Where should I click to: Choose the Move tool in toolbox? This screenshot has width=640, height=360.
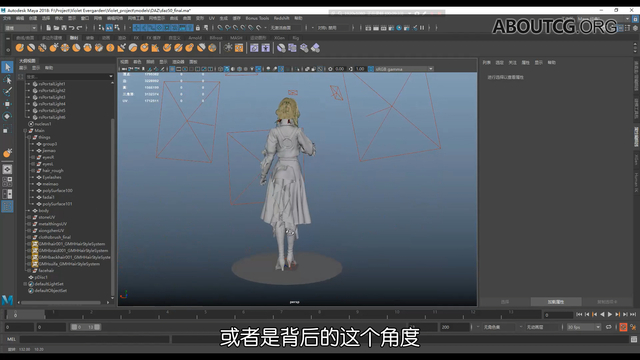click(x=7, y=104)
